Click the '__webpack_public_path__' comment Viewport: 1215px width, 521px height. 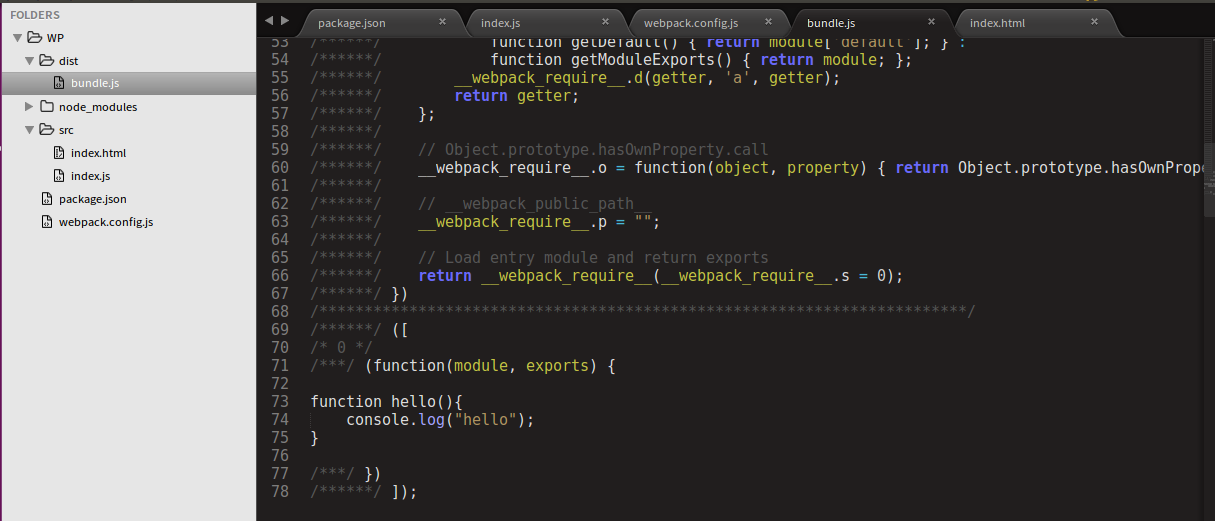(535, 203)
